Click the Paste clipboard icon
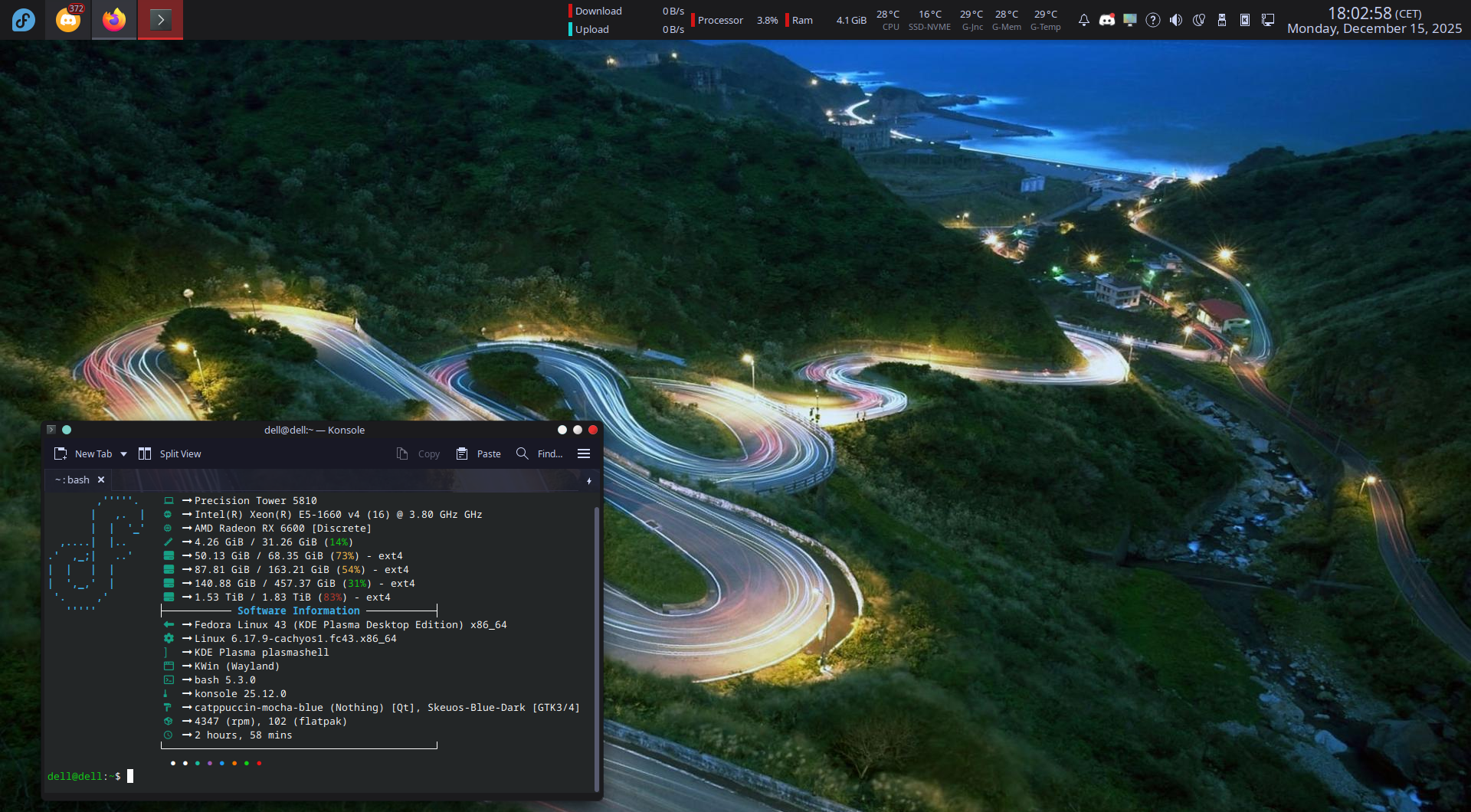The width and height of the screenshot is (1471, 812). (462, 453)
